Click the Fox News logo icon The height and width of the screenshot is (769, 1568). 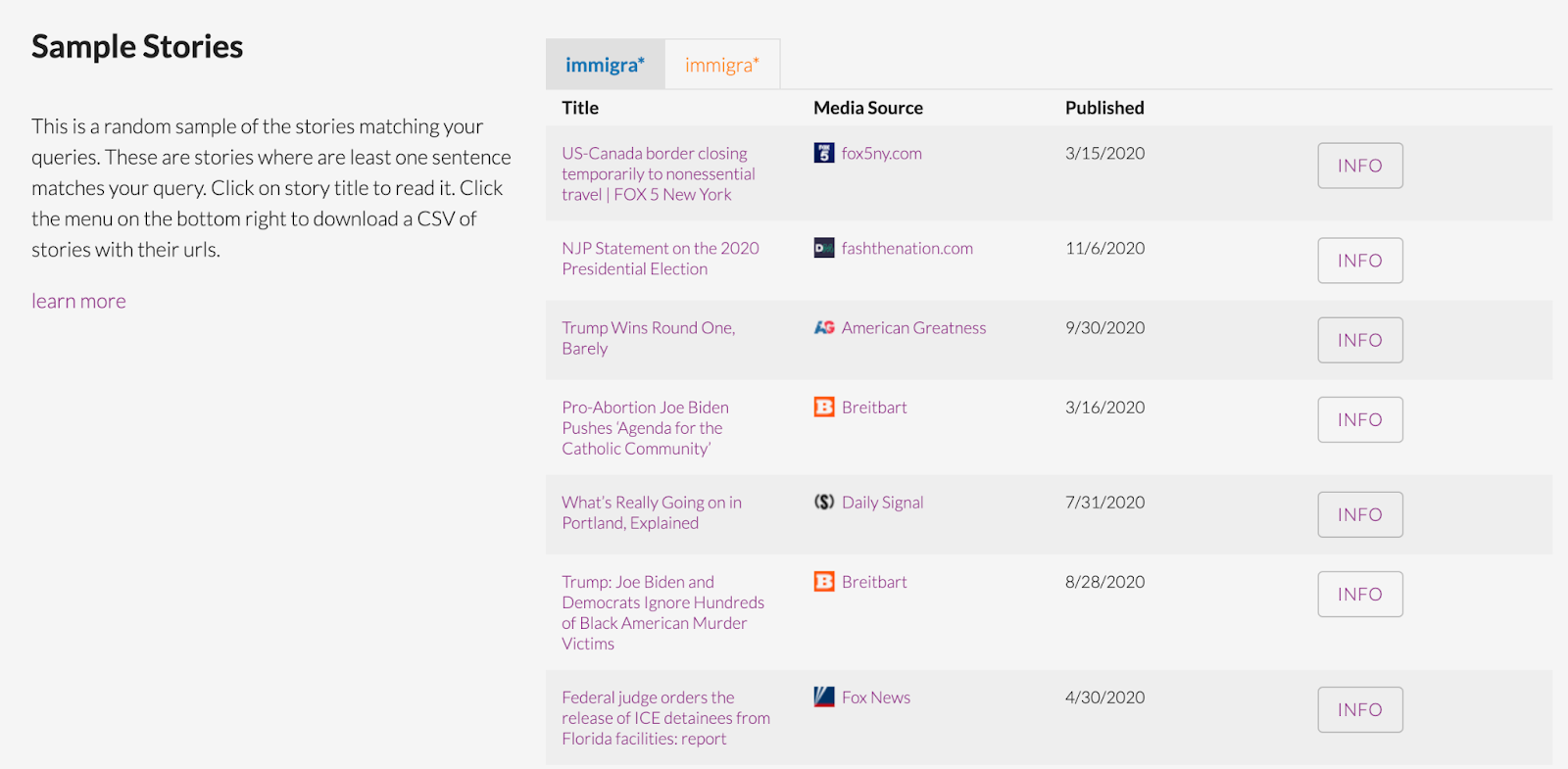[823, 697]
